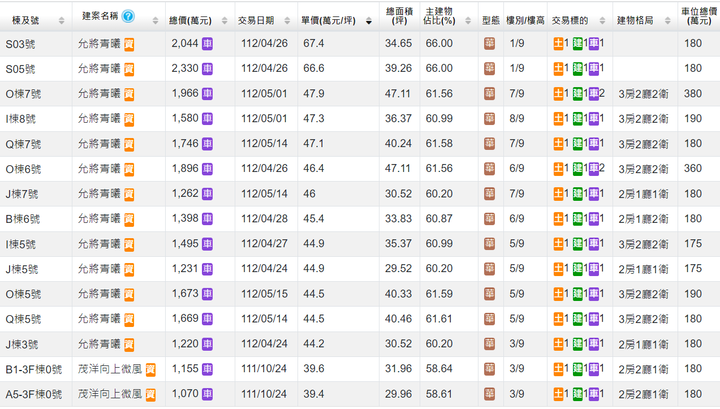Click the 型態 column header
The image size is (720, 409).
tap(491, 21)
